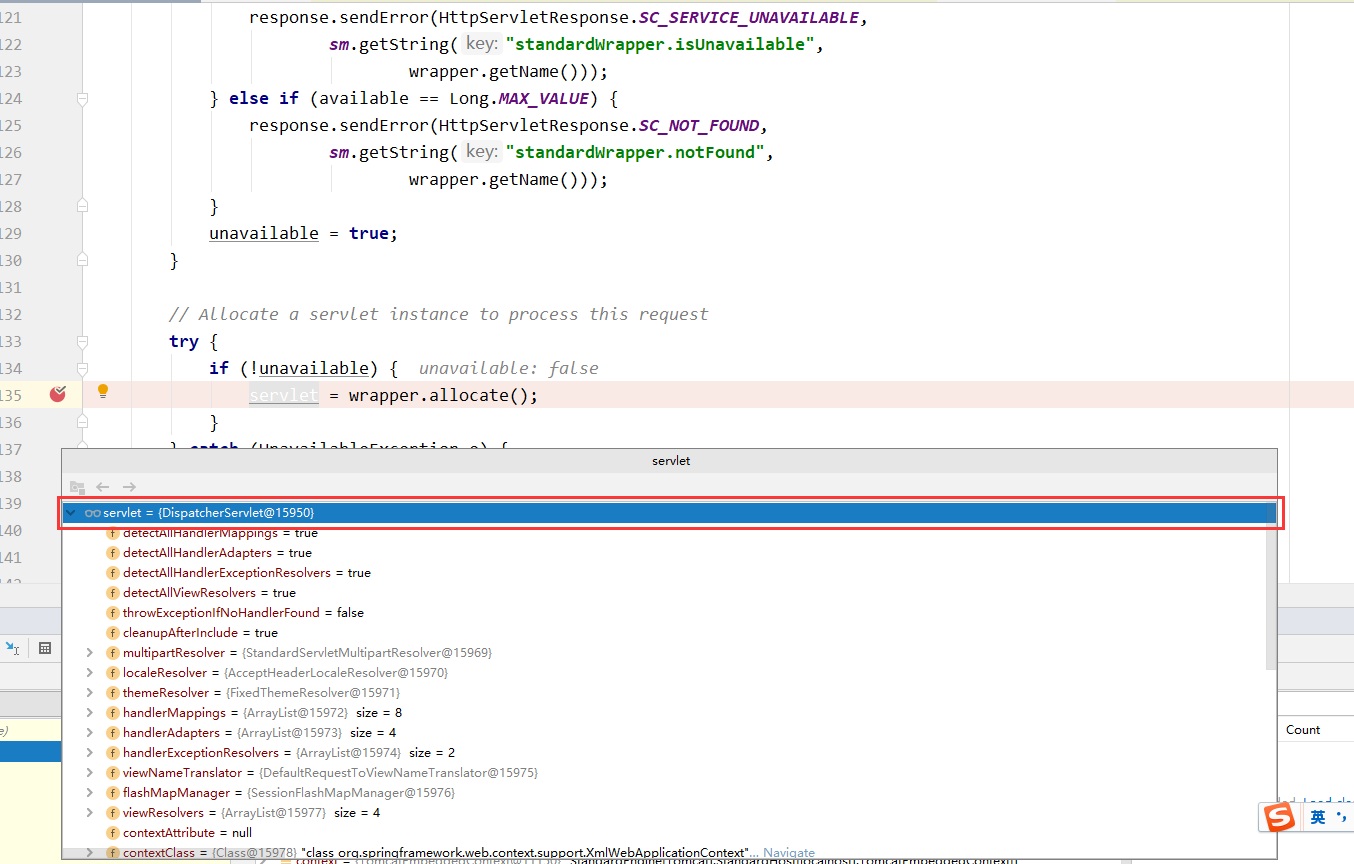Open the Evaluate Expression calculator icon
The width and height of the screenshot is (1354, 864).
[44, 648]
